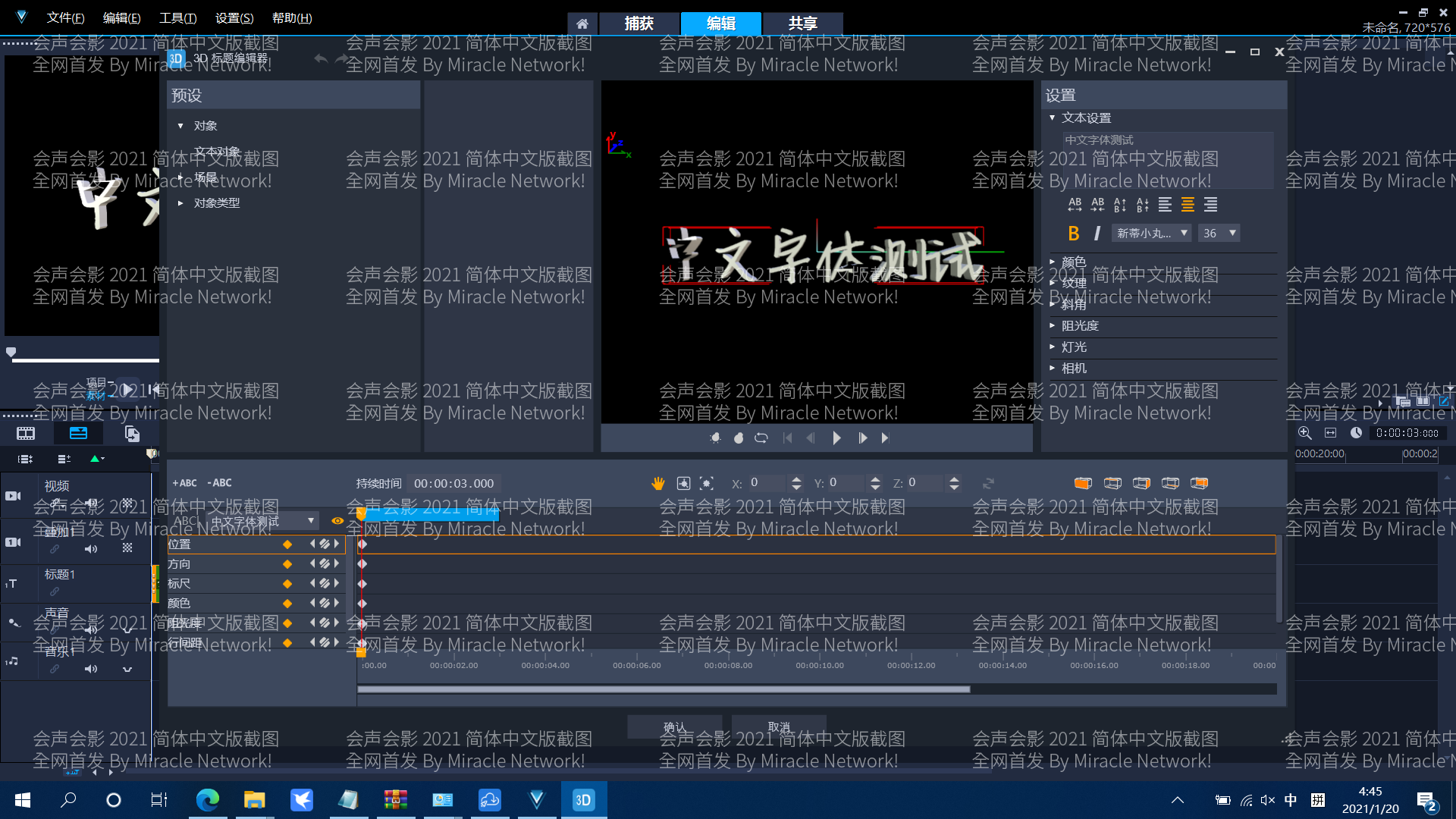The image size is (1456, 819).
Task: Go to previous keyframe in 颜色 row
Action: 312,604
